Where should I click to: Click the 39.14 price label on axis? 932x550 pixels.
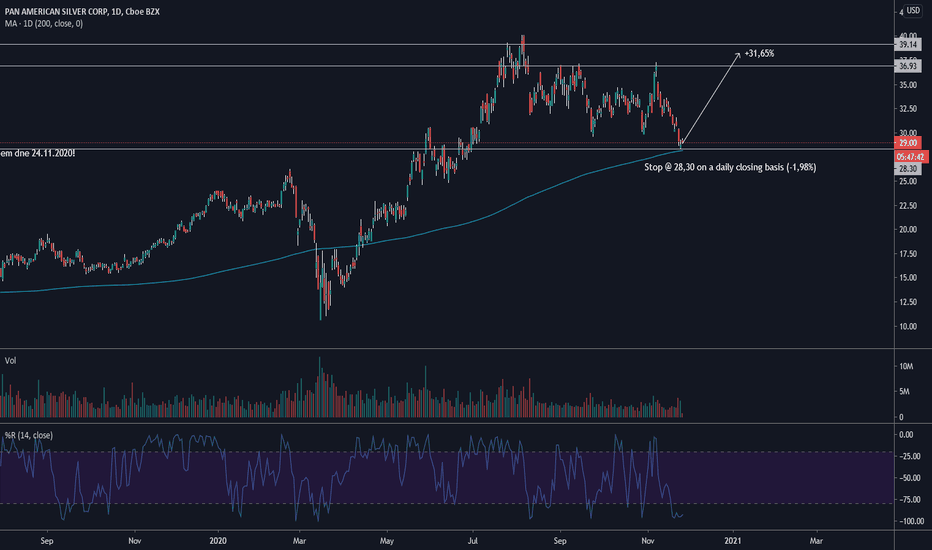coord(908,45)
